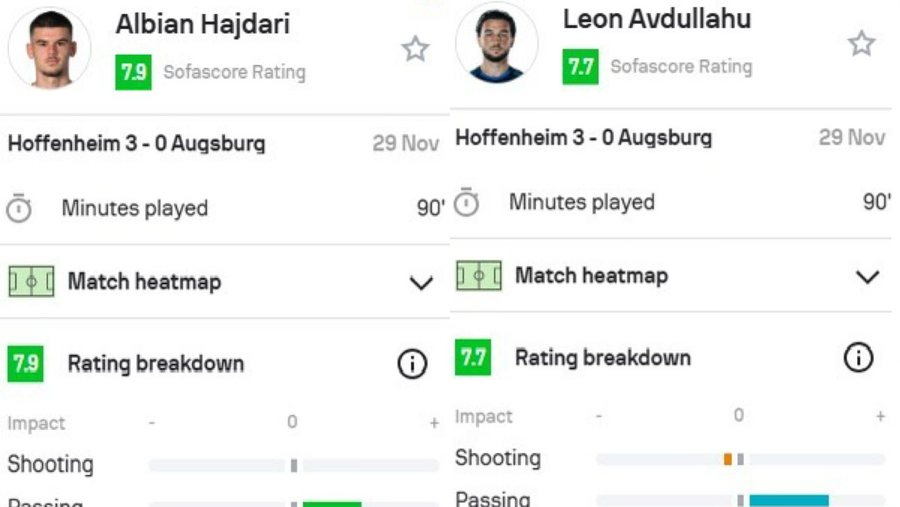The width and height of the screenshot is (900, 507).
Task: Expand Match heatmap chevron for Hajdari
Action: tap(421, 283)
